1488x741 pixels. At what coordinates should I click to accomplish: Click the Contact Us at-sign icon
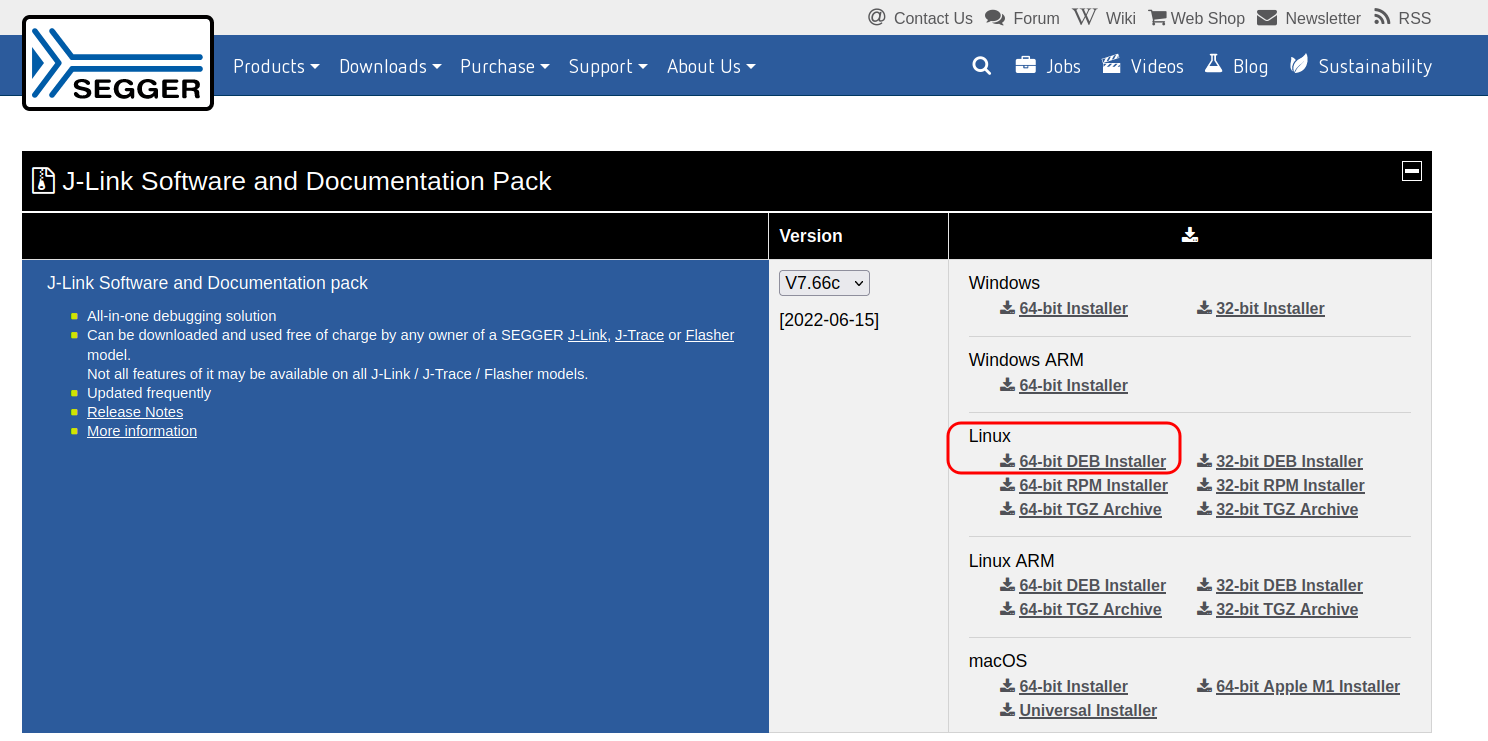click(x=877, y=17)
